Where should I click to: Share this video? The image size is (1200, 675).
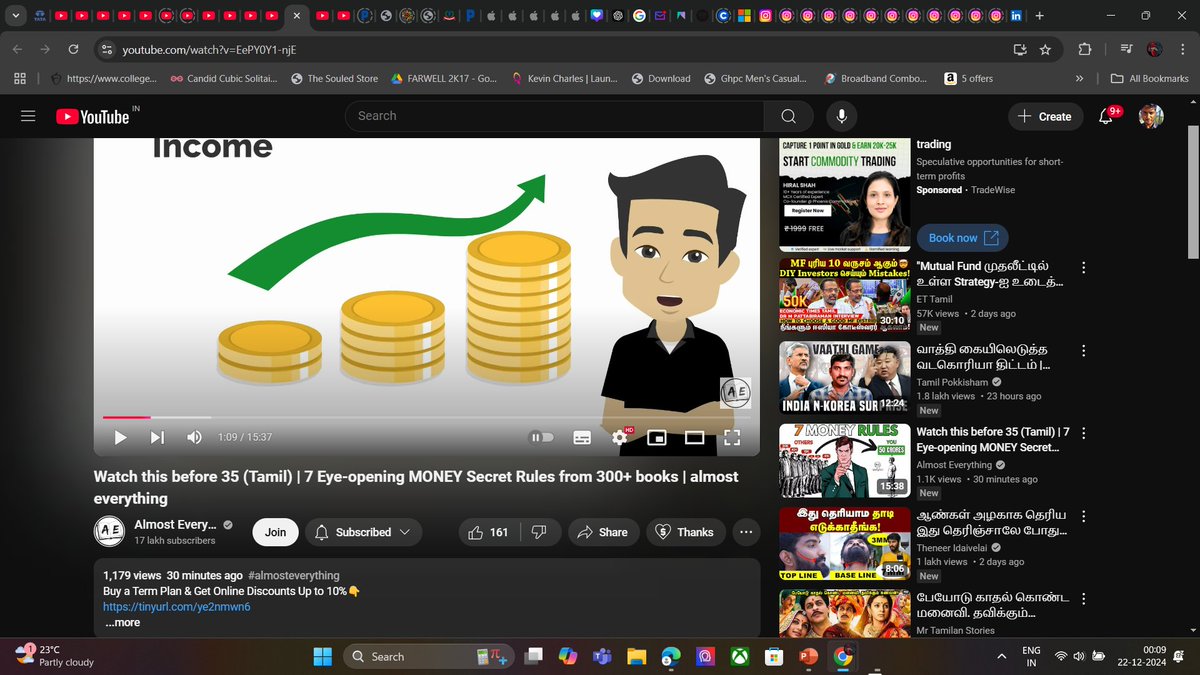click(603, 532)
